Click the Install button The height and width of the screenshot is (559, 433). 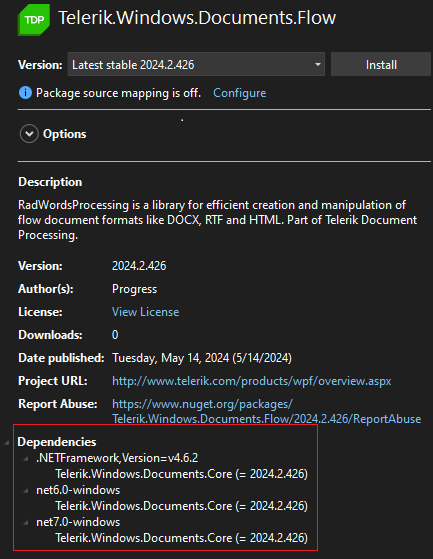coord(381,65)
